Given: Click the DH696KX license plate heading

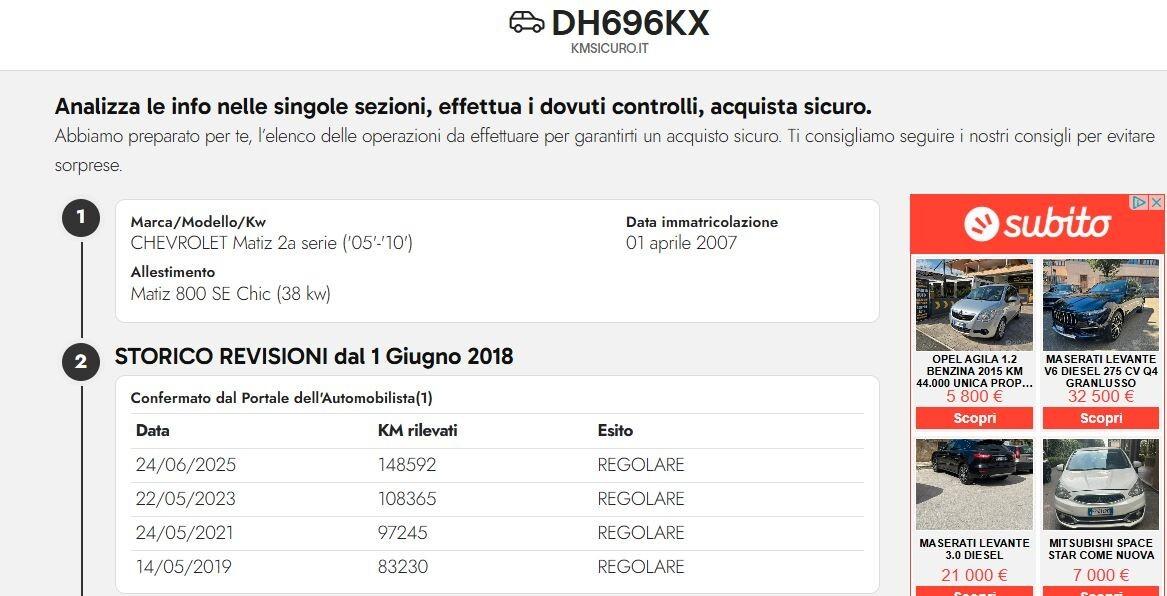Looking at the screenshot, I should 630,24.
